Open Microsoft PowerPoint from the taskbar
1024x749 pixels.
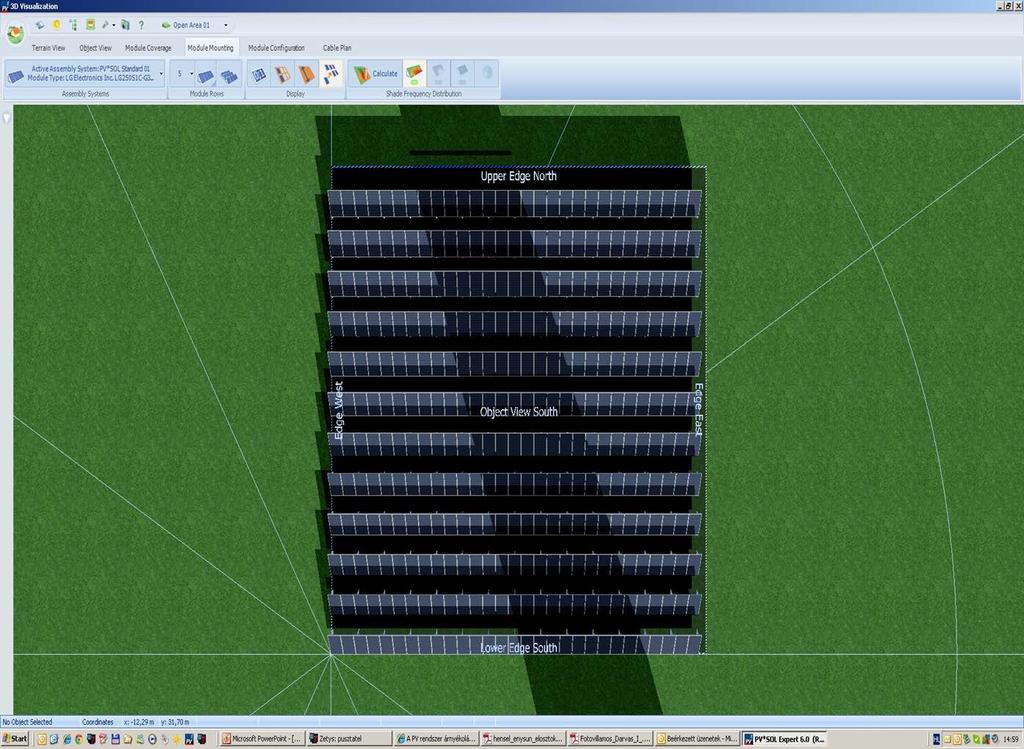click(x=261, y=739)
